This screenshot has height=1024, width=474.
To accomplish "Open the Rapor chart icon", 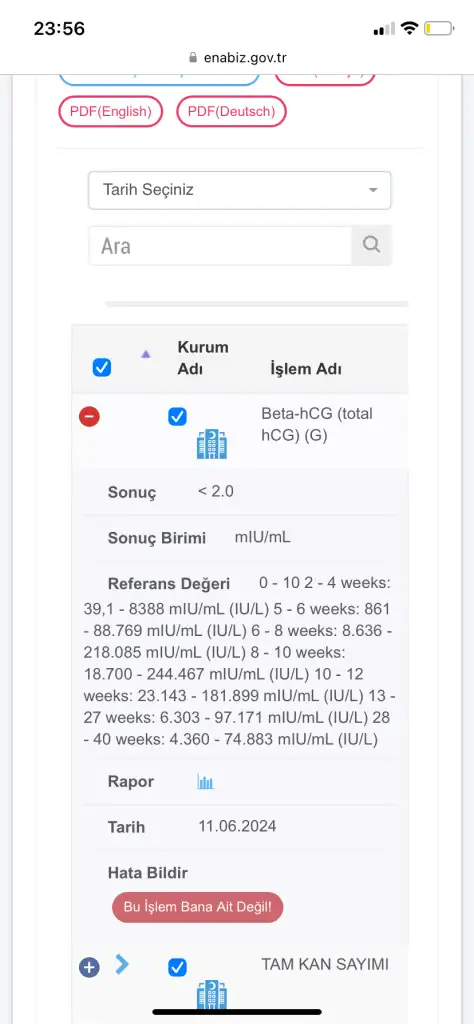I will point(206,782).
